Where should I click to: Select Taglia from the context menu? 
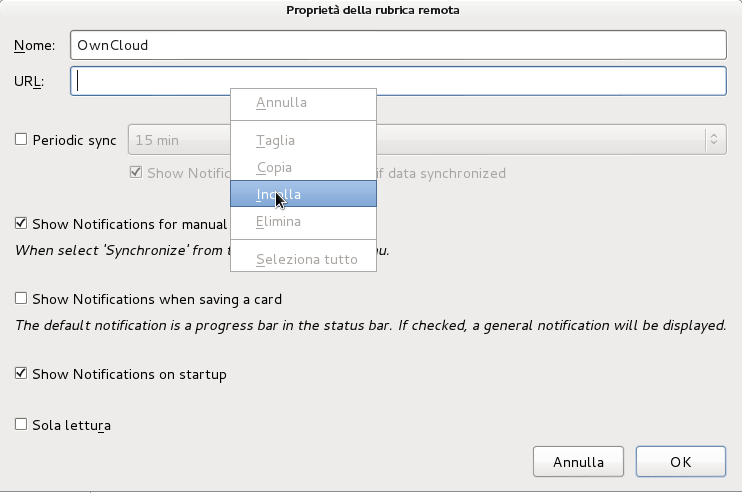coord(276,141)
